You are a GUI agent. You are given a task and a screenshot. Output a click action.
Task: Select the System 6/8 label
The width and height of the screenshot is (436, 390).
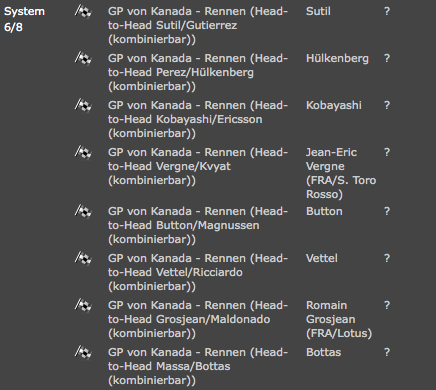(24, 19)
